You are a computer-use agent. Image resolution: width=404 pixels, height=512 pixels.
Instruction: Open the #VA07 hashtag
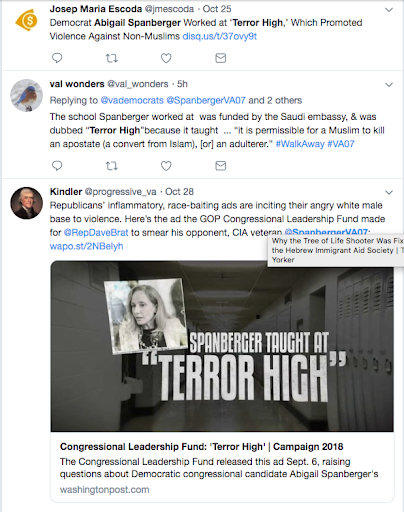click(341, 144)
